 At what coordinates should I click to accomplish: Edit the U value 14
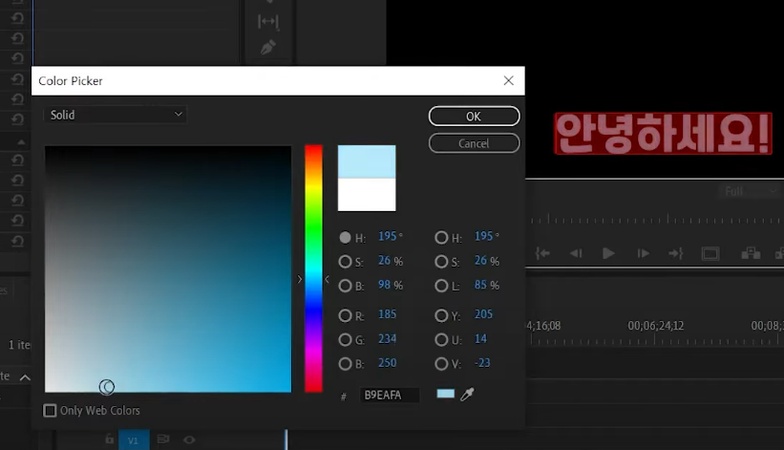pyautogui.click(x=480, y=338)
